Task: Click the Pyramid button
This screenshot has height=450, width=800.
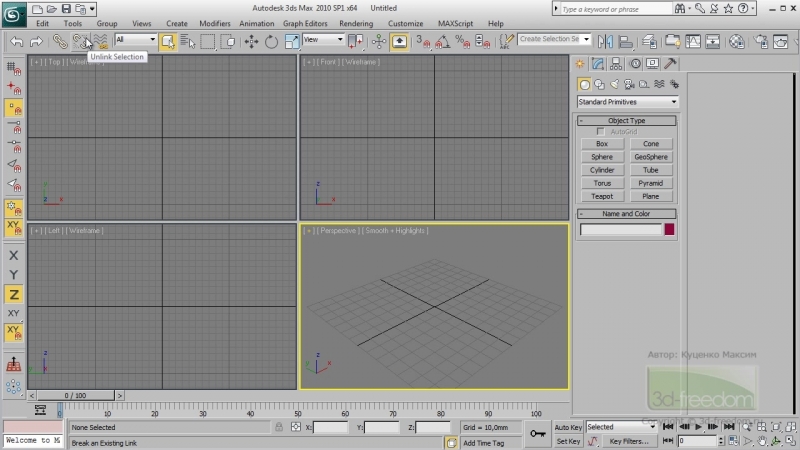Action: tap(651, 183)
